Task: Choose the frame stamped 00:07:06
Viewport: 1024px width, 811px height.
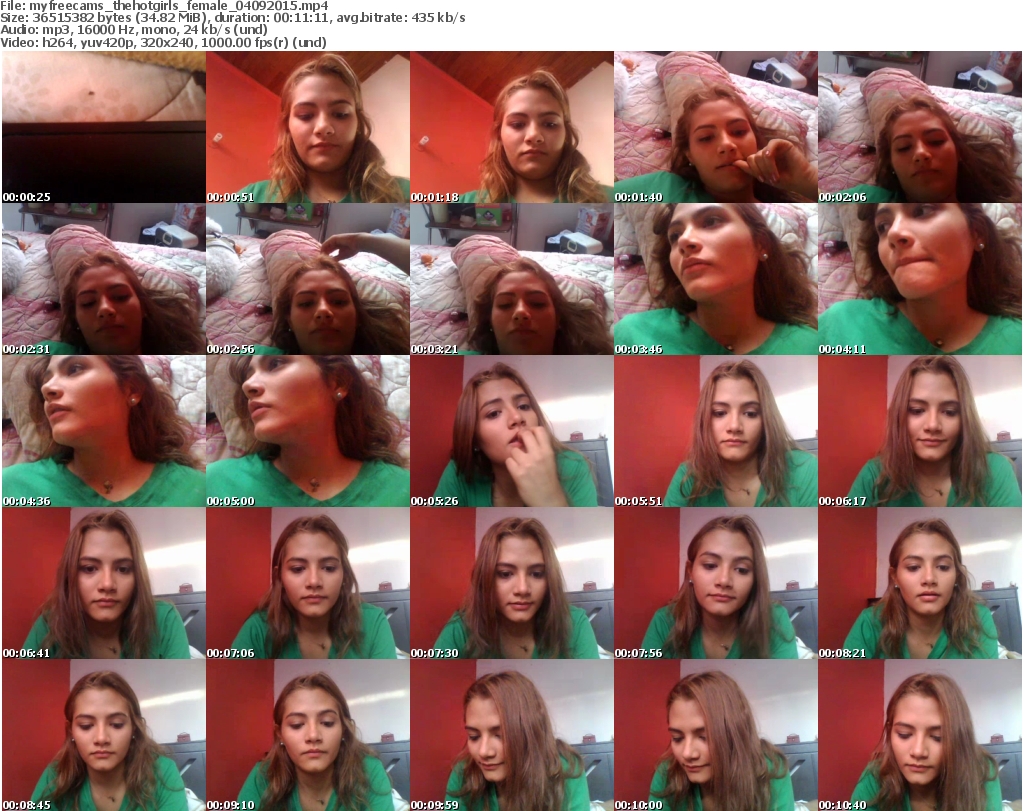Action: 308,583
